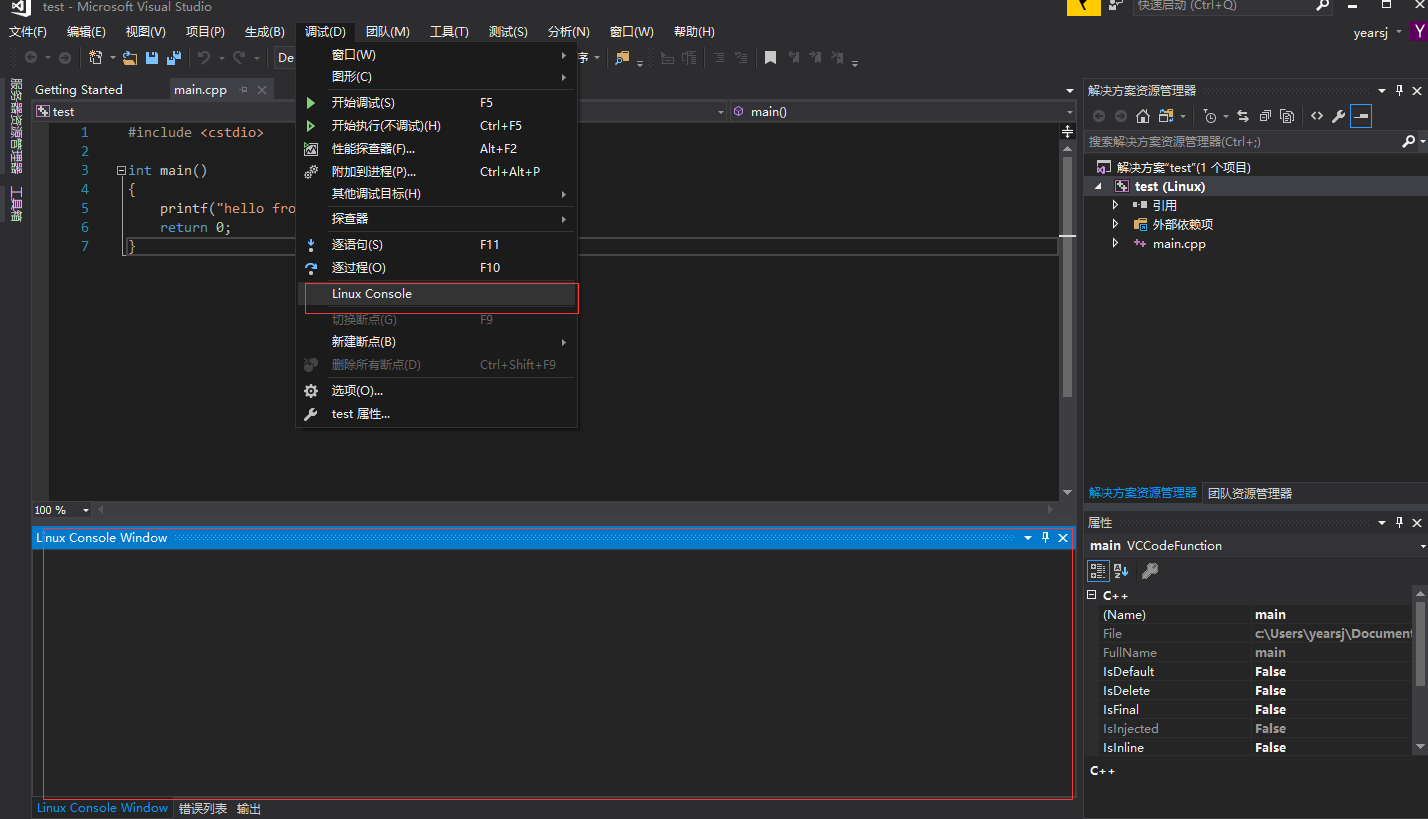Expand the 引用 node in Solution Explorer
1428x819 pixels.
[x=1116, y=205]
